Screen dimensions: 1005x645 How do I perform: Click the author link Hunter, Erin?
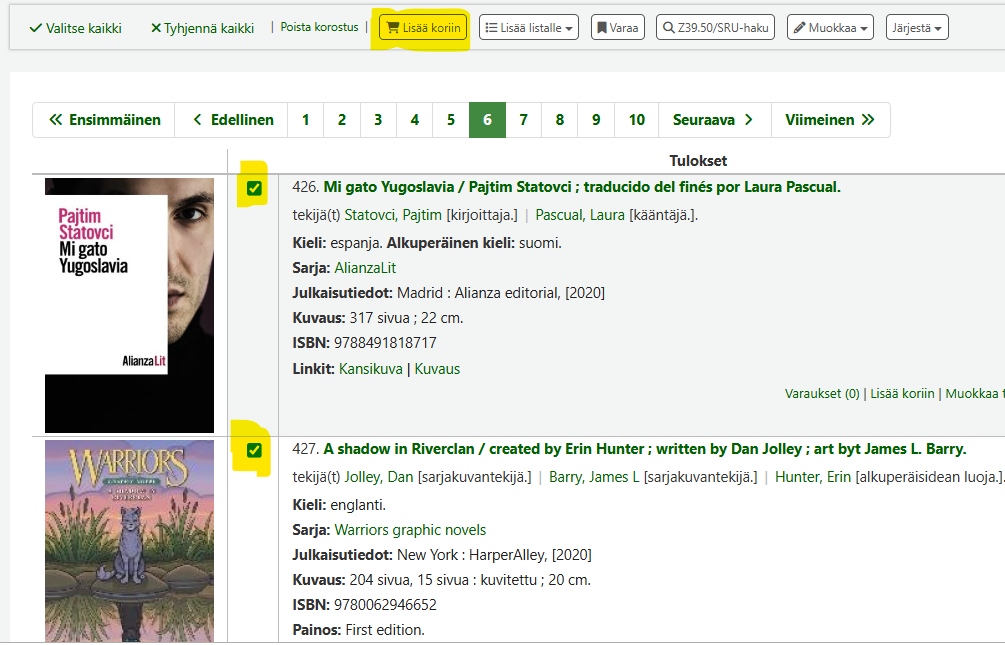pyautogui.click(x=813, y=477)
